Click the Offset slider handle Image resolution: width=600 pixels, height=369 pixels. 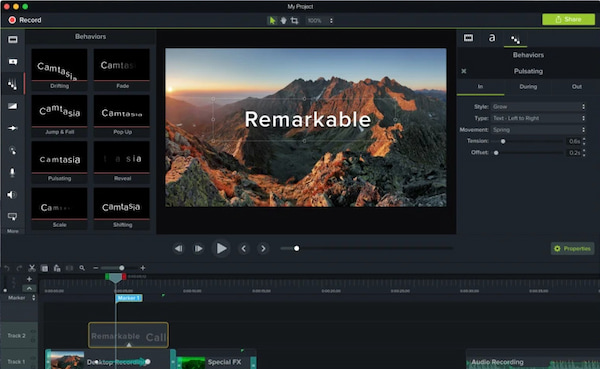pyautogui.click(x=496, y=153)
